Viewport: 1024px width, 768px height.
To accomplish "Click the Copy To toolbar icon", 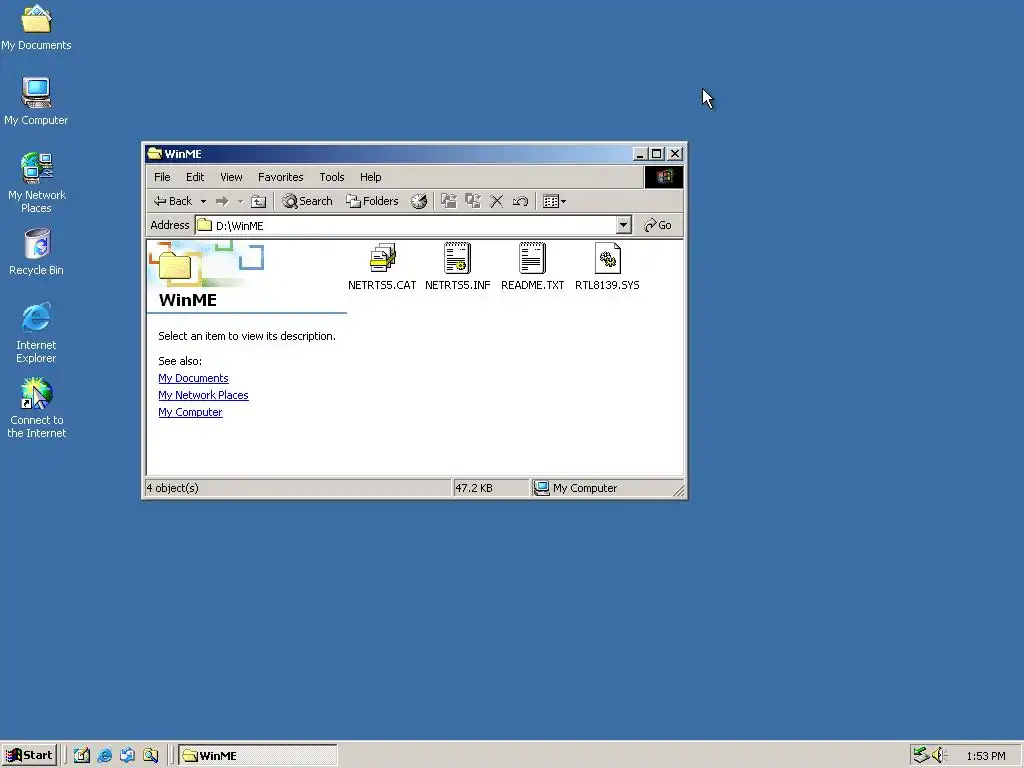I will coord(473,201).
